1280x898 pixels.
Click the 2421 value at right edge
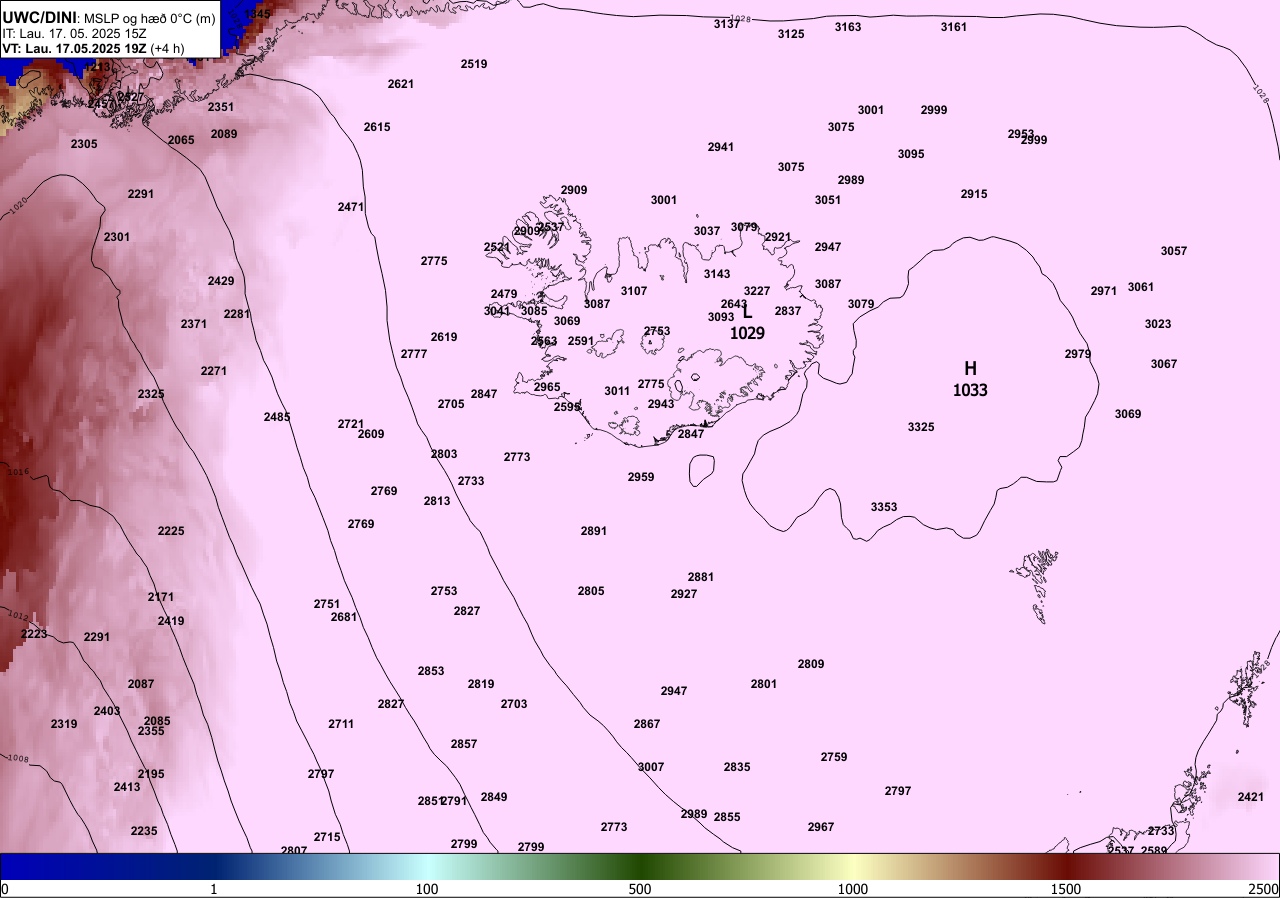point(1251,797)
